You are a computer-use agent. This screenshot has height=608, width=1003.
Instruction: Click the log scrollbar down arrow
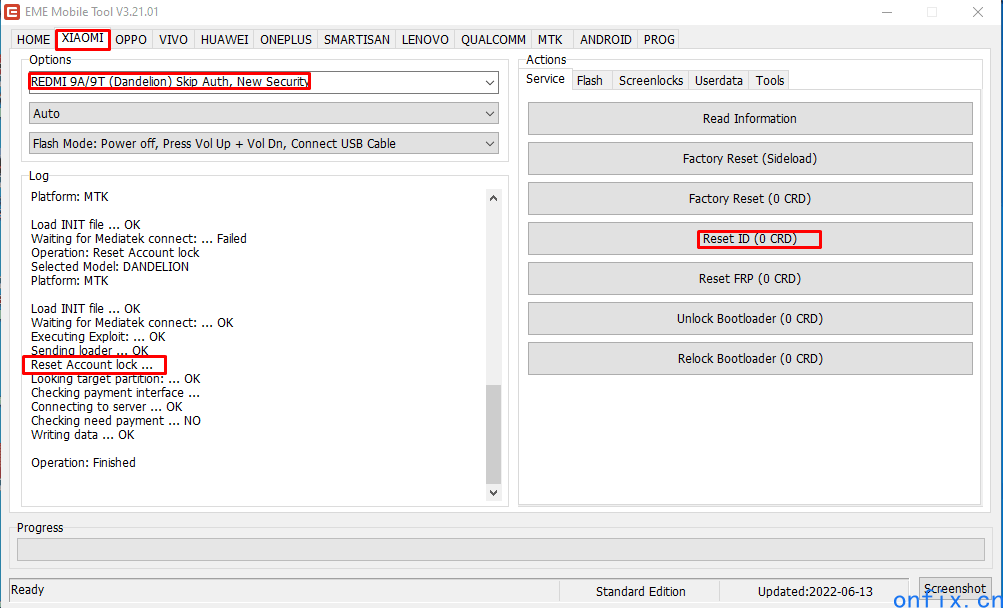[x=493, y=493]
